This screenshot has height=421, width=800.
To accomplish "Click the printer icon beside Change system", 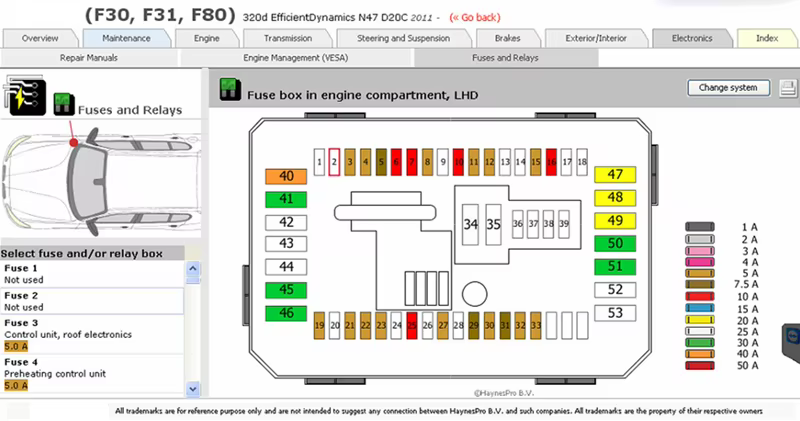I will 788,88.
